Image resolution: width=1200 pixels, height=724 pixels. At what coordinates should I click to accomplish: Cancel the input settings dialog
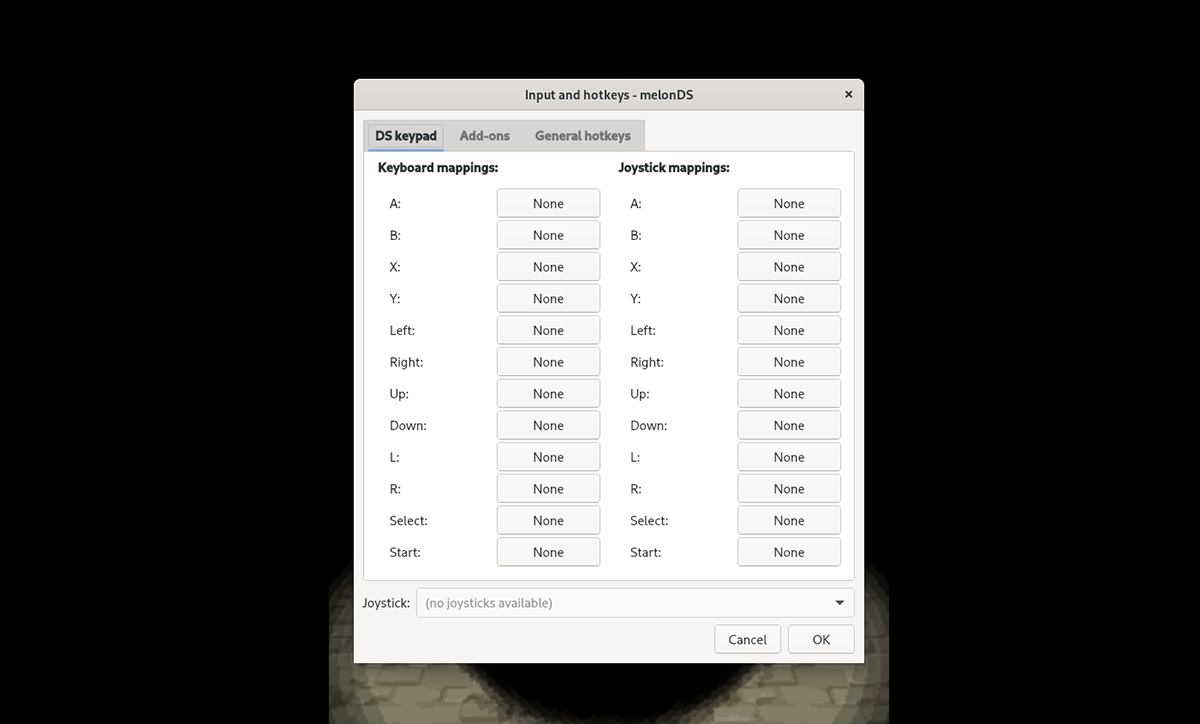tap(747, 639)
